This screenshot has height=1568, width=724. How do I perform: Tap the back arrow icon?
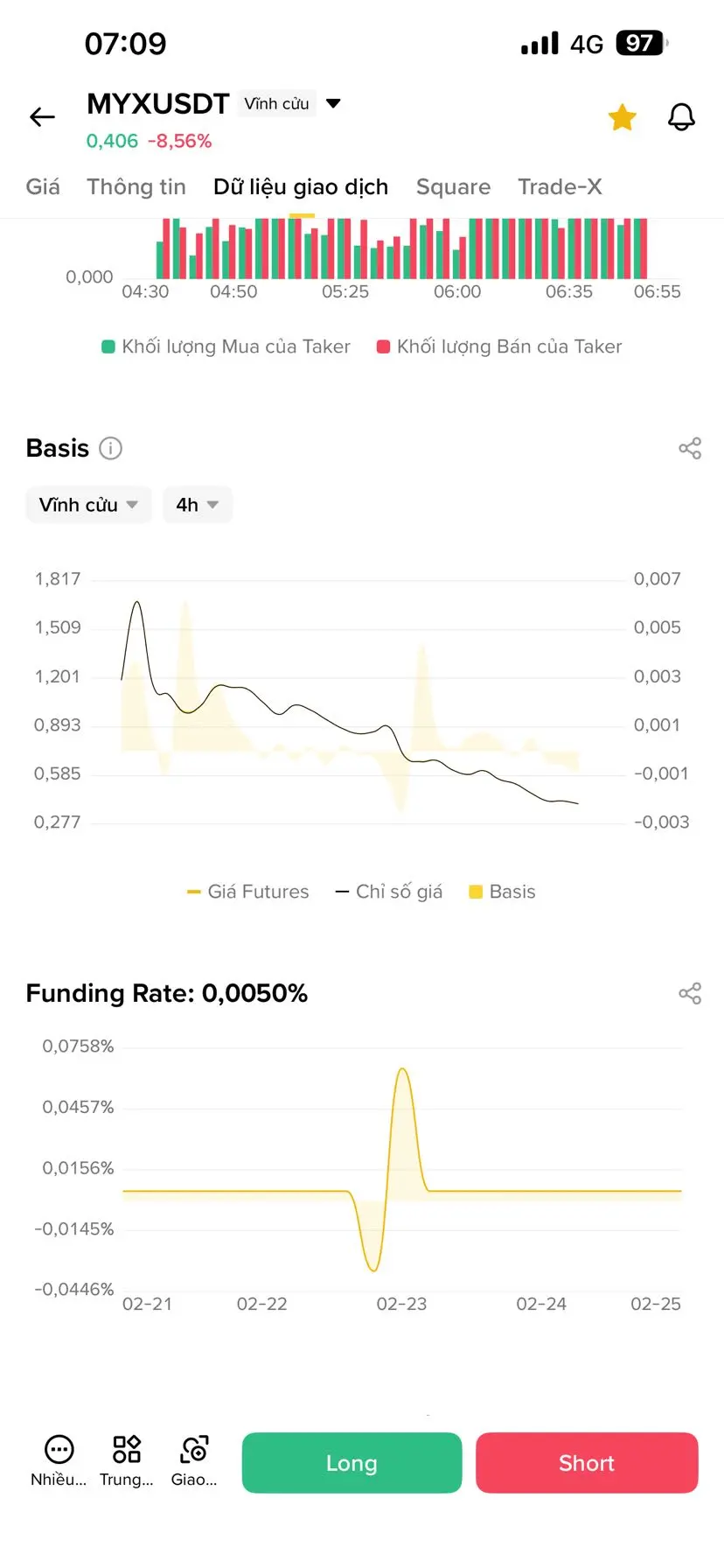pyautogui.click(x=42, y=117)
